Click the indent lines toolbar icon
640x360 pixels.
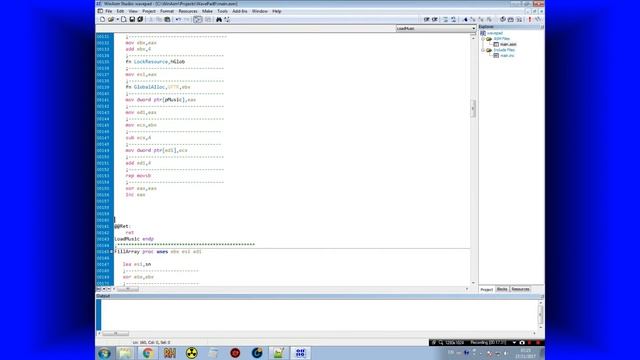pyautogui.click(x=445, y=20)
